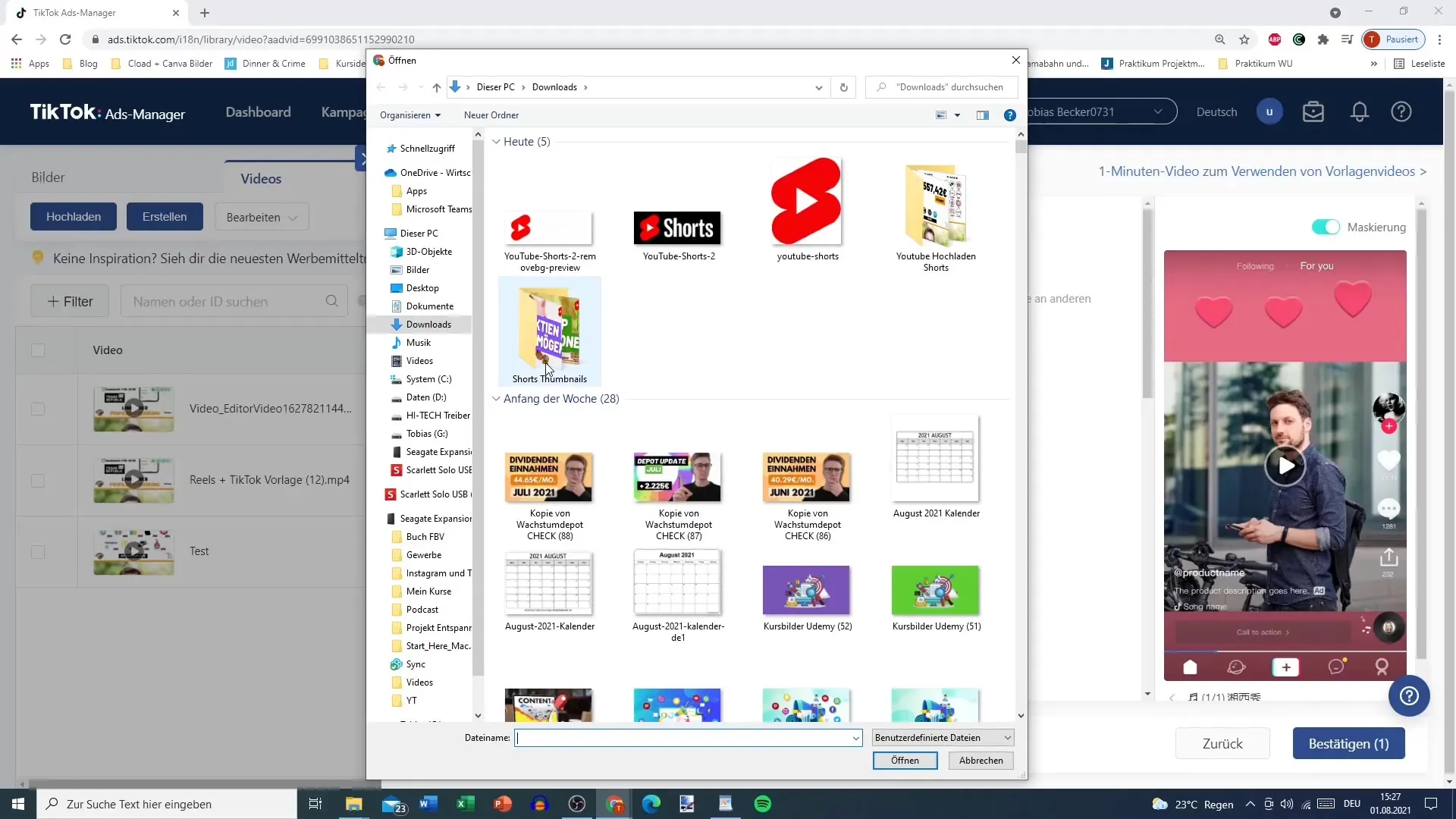Click the home icon in preview bottom bar
The height and width of the screenshot is (819, 1456).
pos(1190,667)
